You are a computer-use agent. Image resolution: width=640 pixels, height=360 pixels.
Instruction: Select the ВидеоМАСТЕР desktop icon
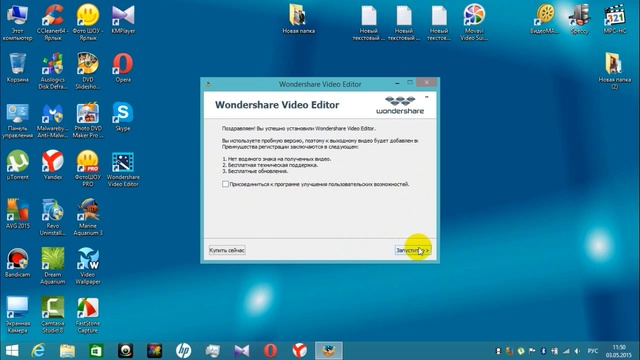click(544, 19)
